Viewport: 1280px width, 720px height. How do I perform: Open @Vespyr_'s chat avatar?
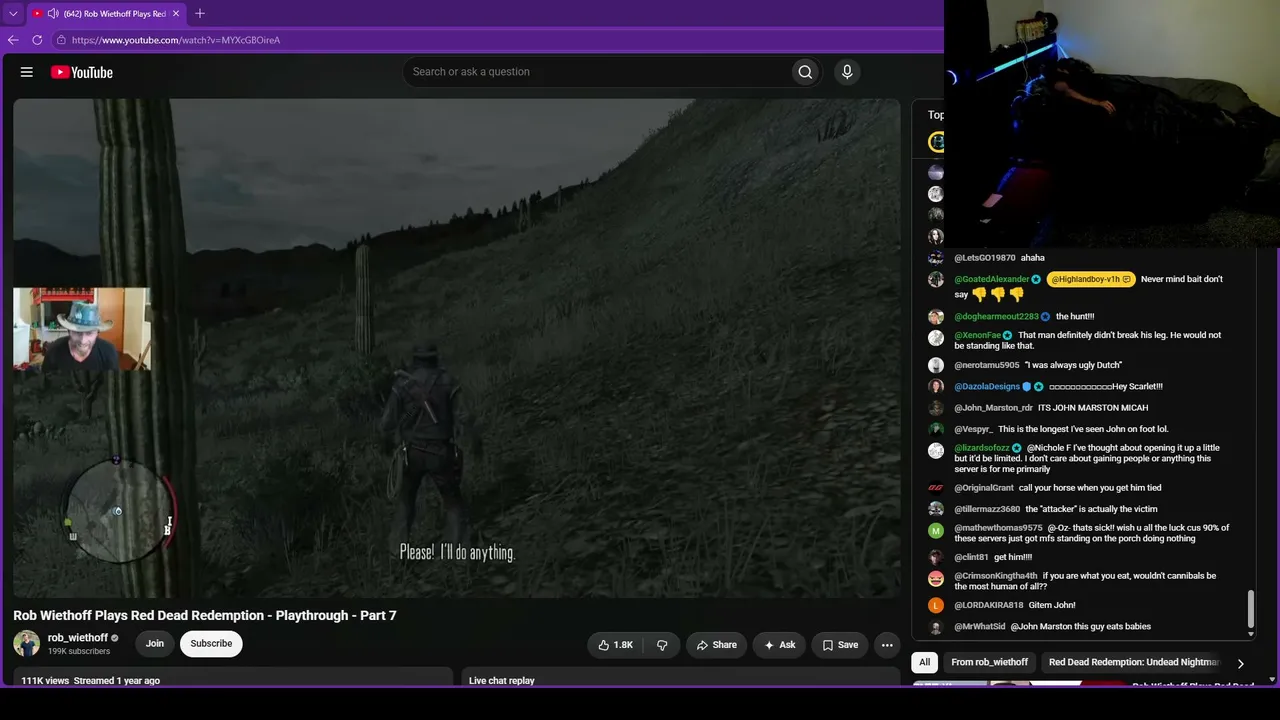tap(936, 430)
